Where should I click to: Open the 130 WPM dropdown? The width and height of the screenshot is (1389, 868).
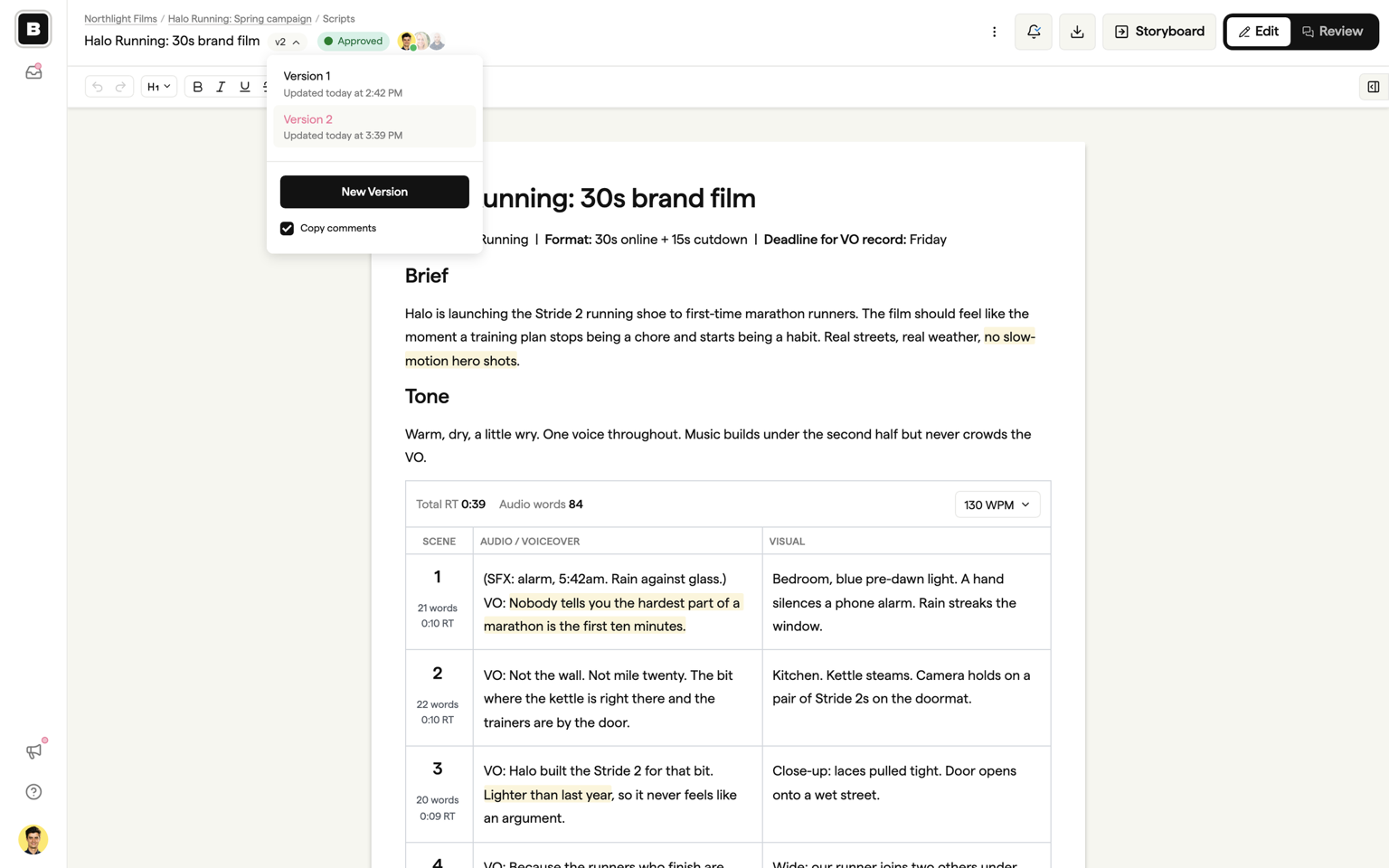point(997,505)
